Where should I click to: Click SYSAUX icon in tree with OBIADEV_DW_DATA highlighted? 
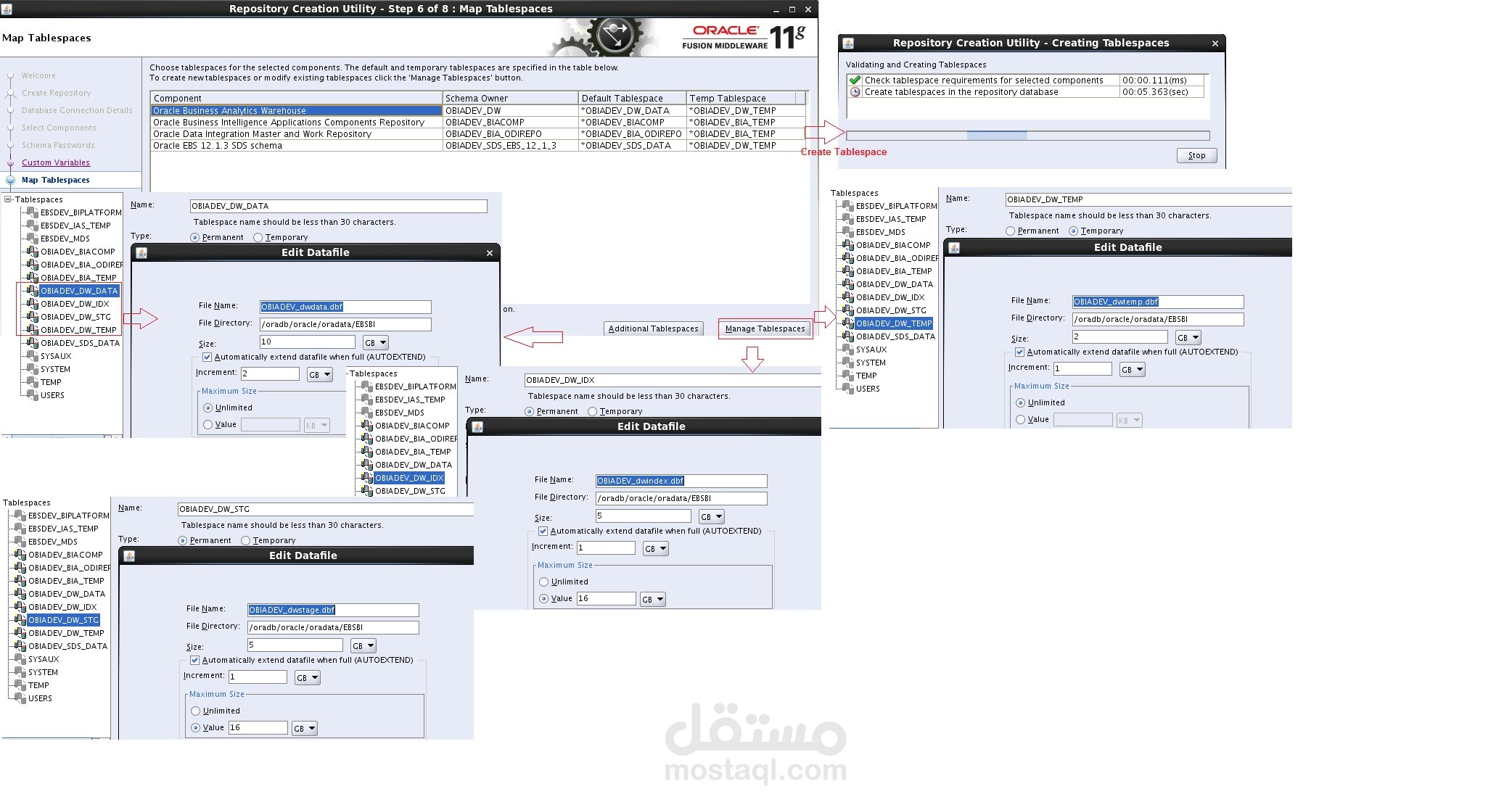tap(32, 356)
